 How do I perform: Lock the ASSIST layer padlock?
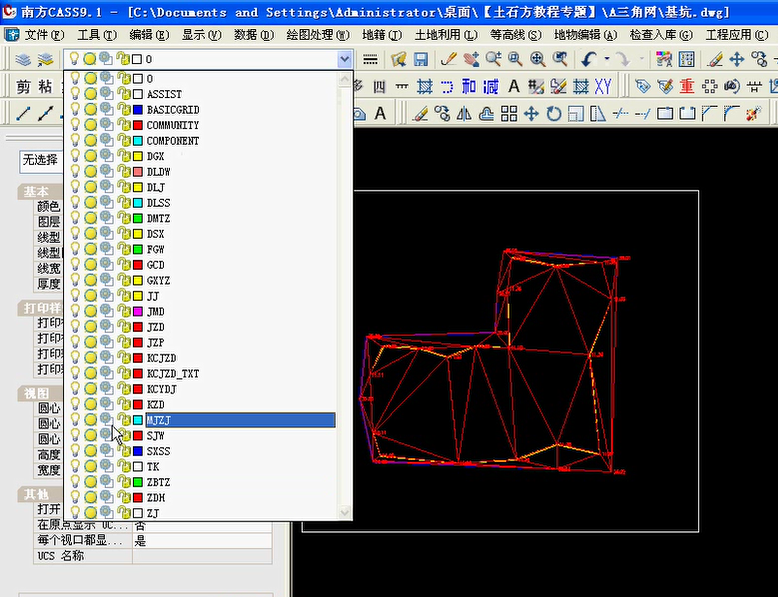tap(123, 94)
